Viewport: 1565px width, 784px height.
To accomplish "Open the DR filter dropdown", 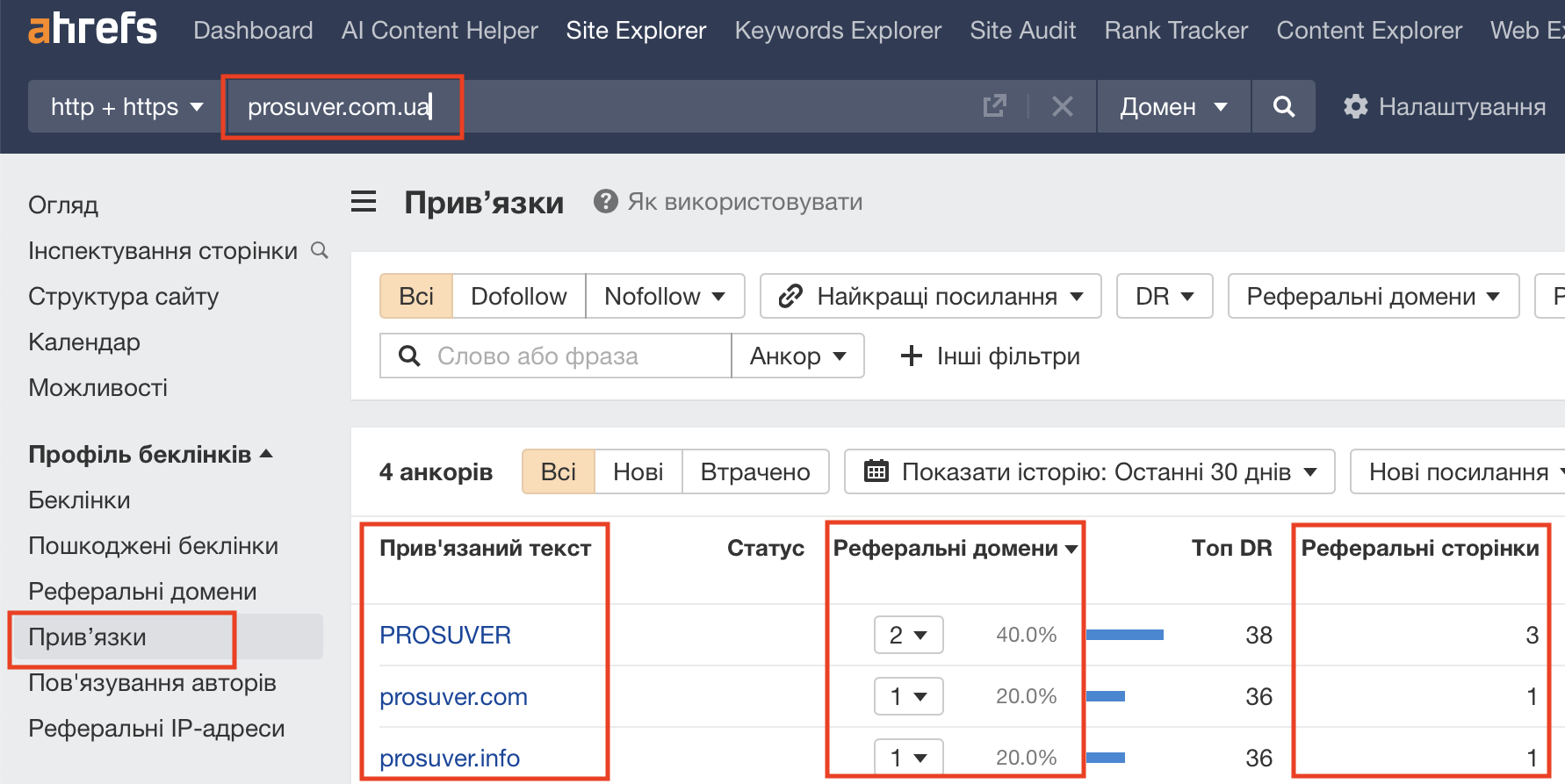I will (1165, 296).
